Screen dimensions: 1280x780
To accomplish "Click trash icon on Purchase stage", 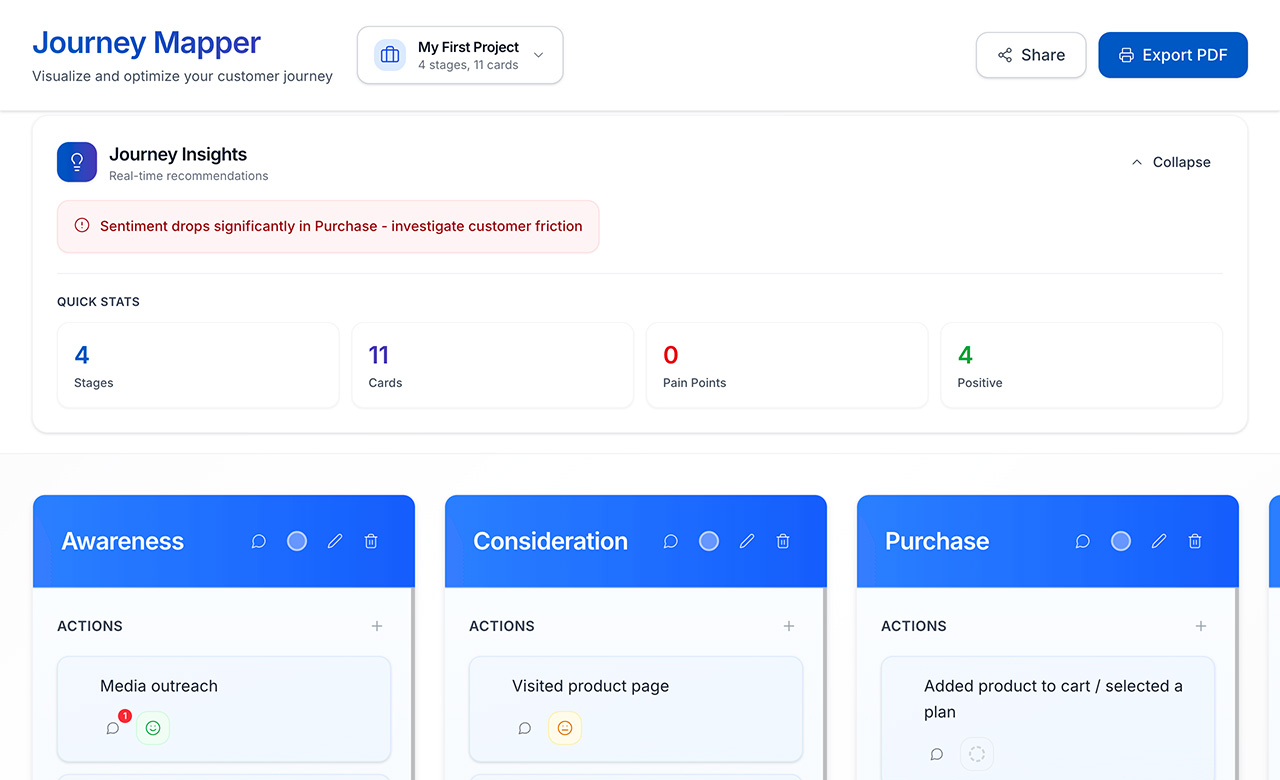I will [x=1195, y=541].
